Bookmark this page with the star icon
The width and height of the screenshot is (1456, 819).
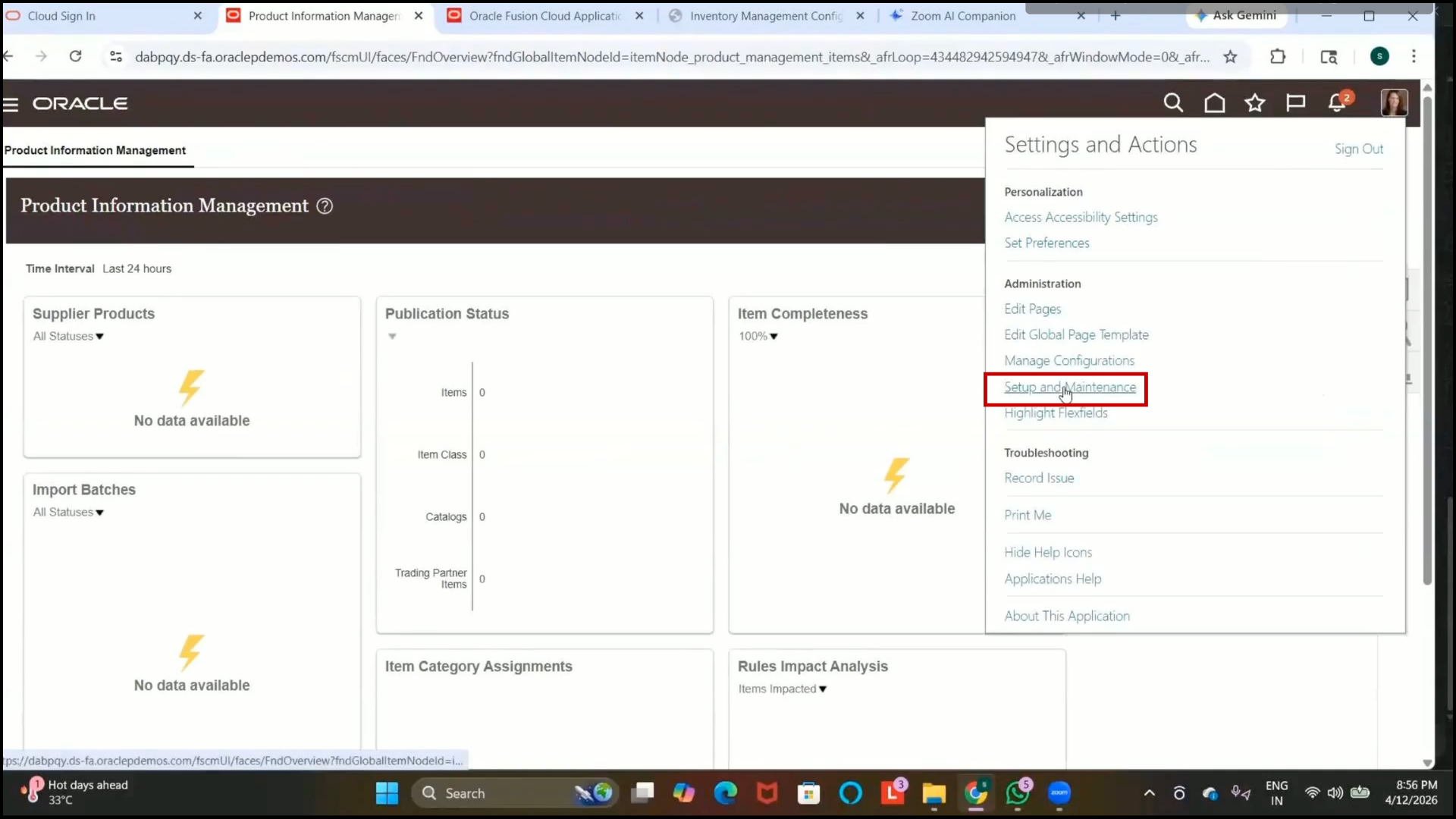1230,57
